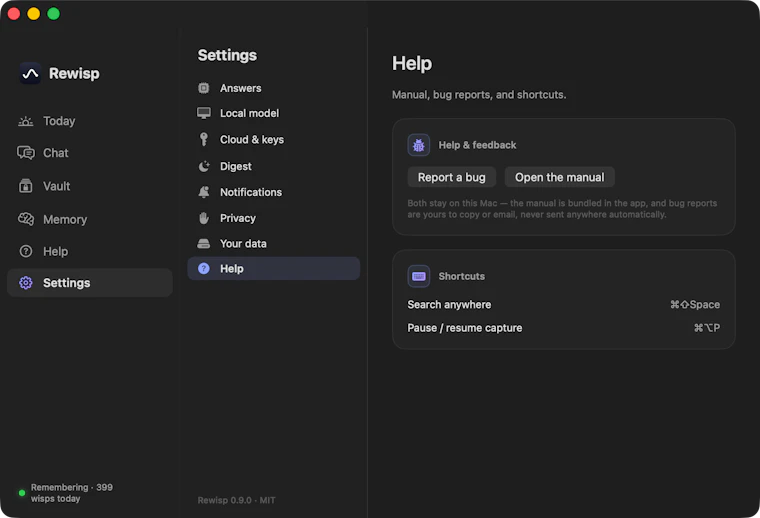
Task: Open Help from the main sidebar
Action: click(90, 251)
